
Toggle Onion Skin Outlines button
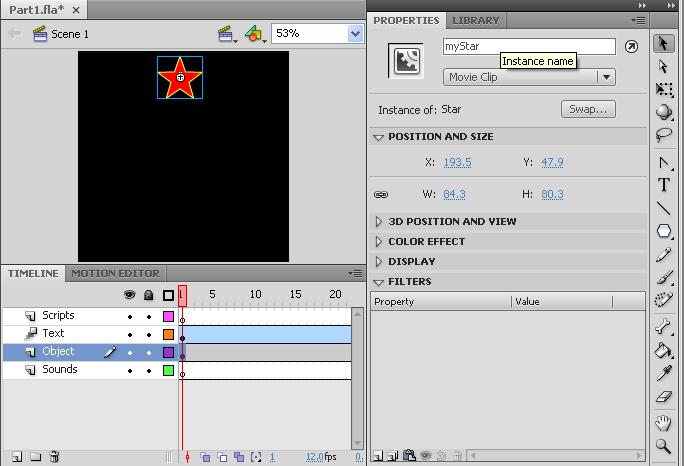(222, 457)
